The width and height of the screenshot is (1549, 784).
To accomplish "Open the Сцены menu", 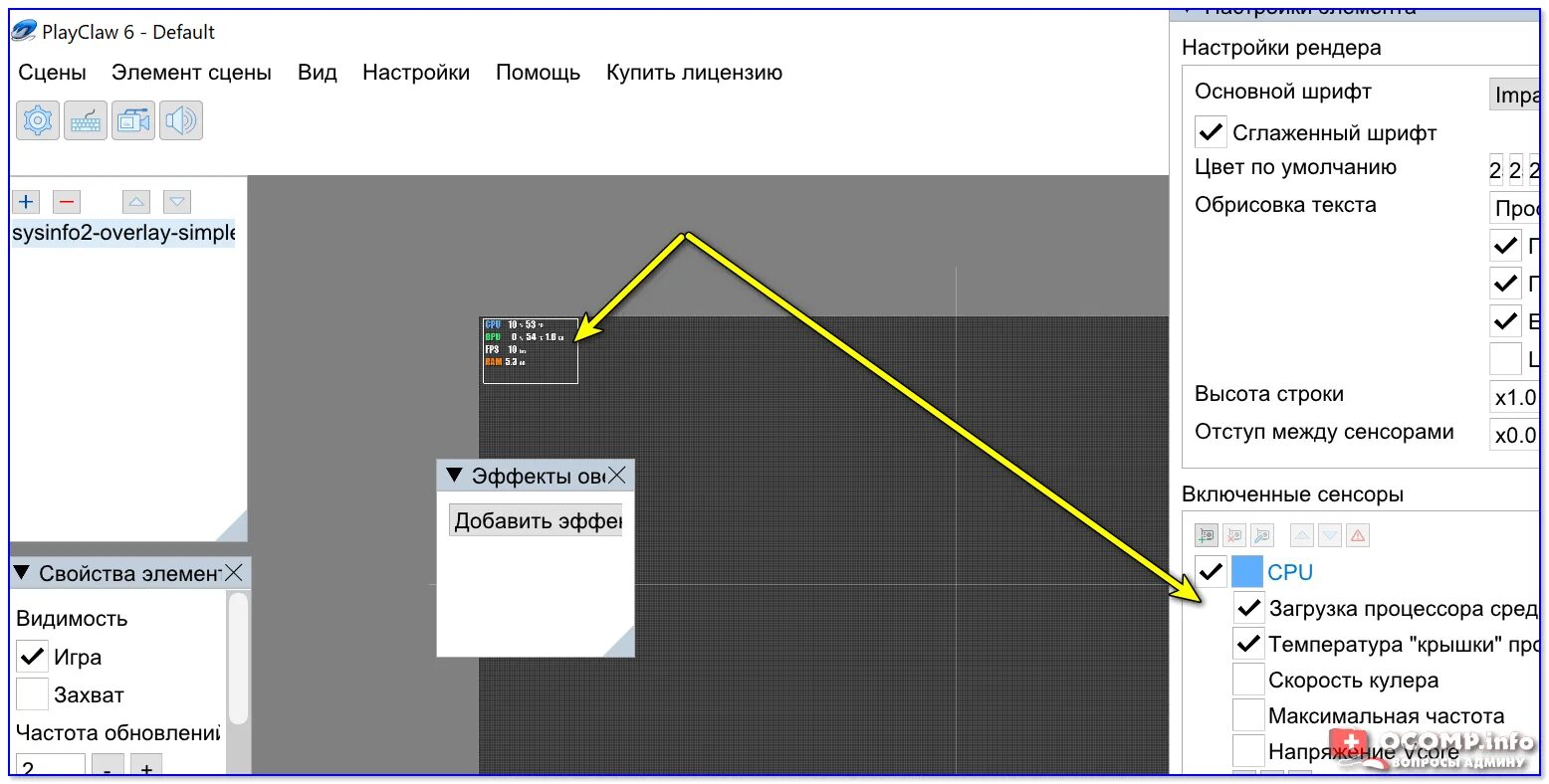I will tap(53, 73).
